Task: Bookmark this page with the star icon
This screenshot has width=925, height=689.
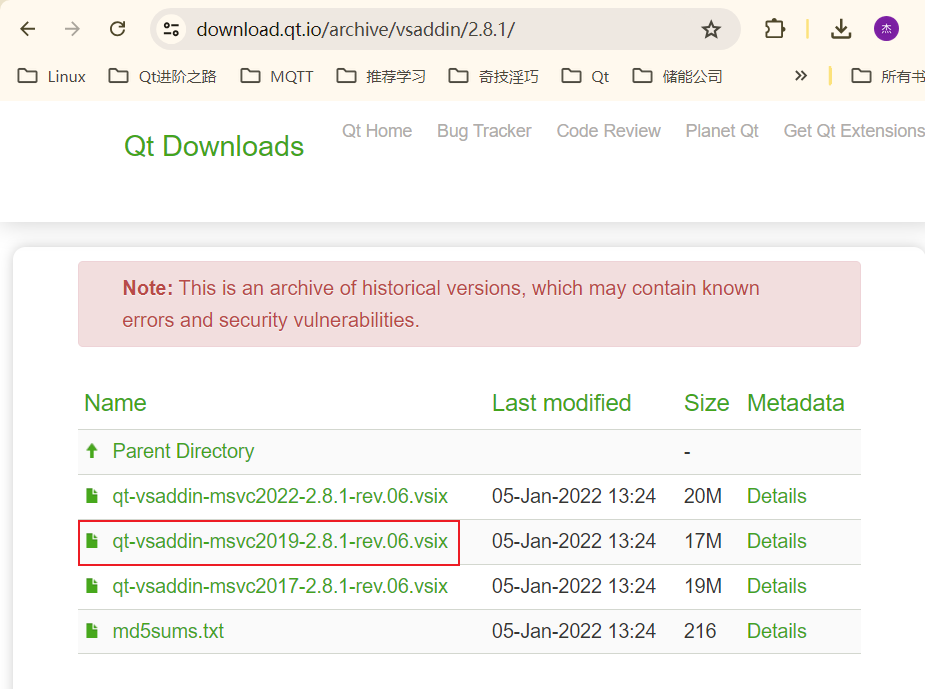Action: (x=711, y=29)
